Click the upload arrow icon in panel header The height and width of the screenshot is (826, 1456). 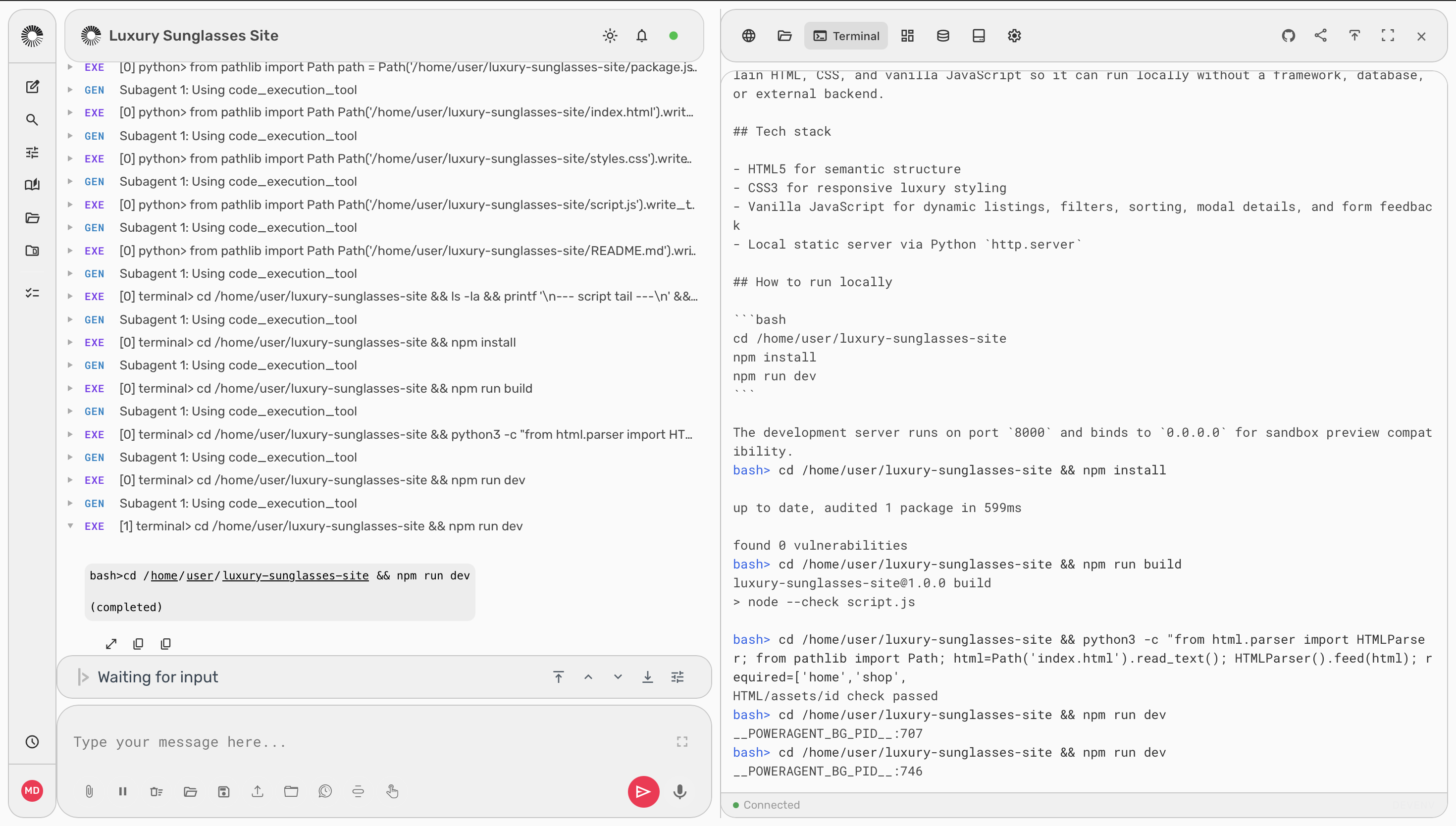point(1354,36)
